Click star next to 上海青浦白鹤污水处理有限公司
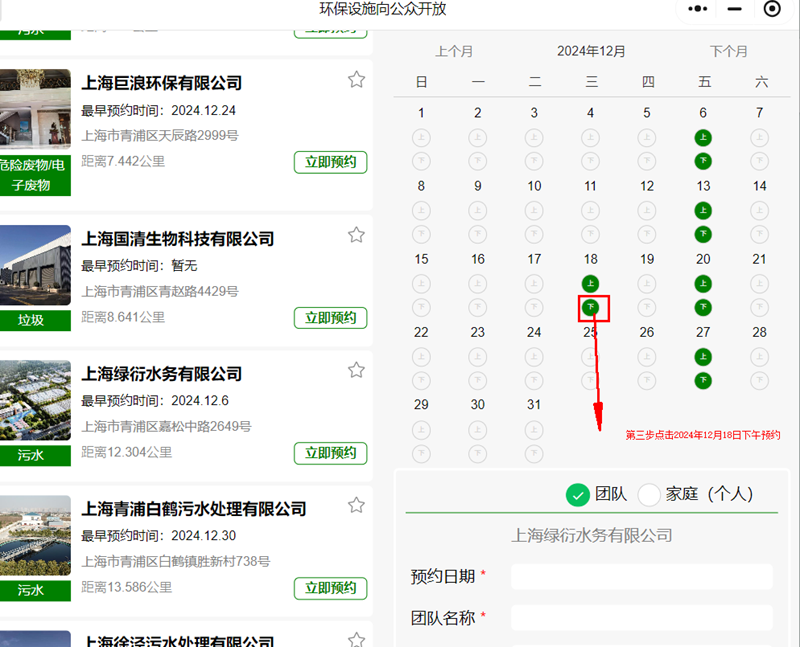The image size is (800, 647). click(x=356, y=505)
